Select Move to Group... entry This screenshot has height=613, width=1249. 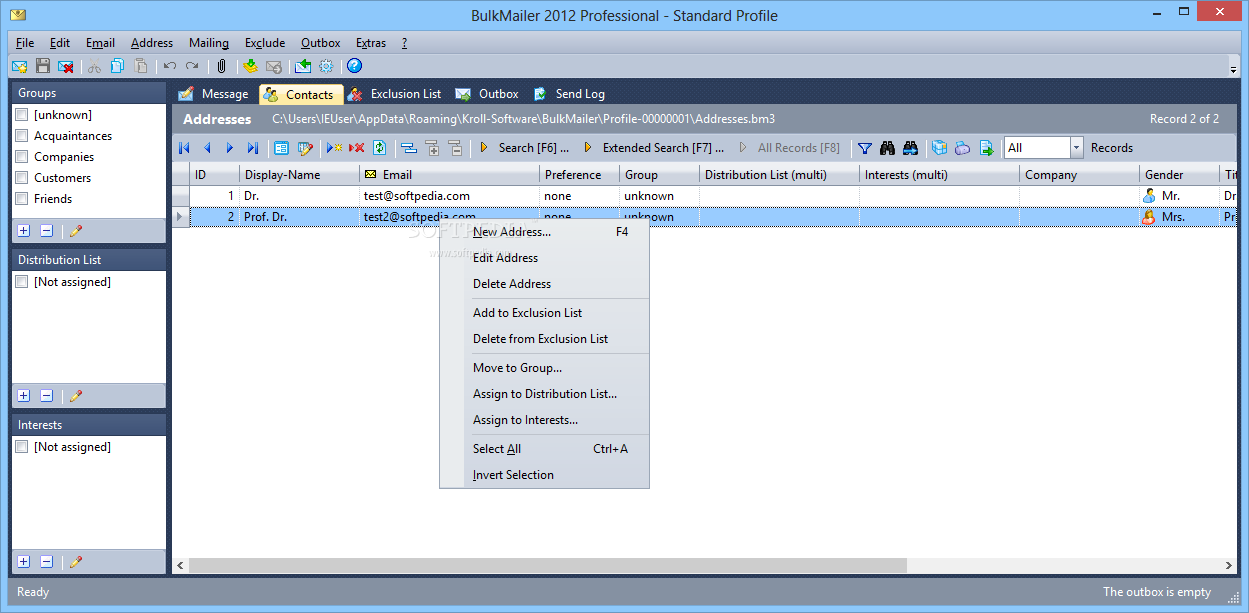[544, 368]
